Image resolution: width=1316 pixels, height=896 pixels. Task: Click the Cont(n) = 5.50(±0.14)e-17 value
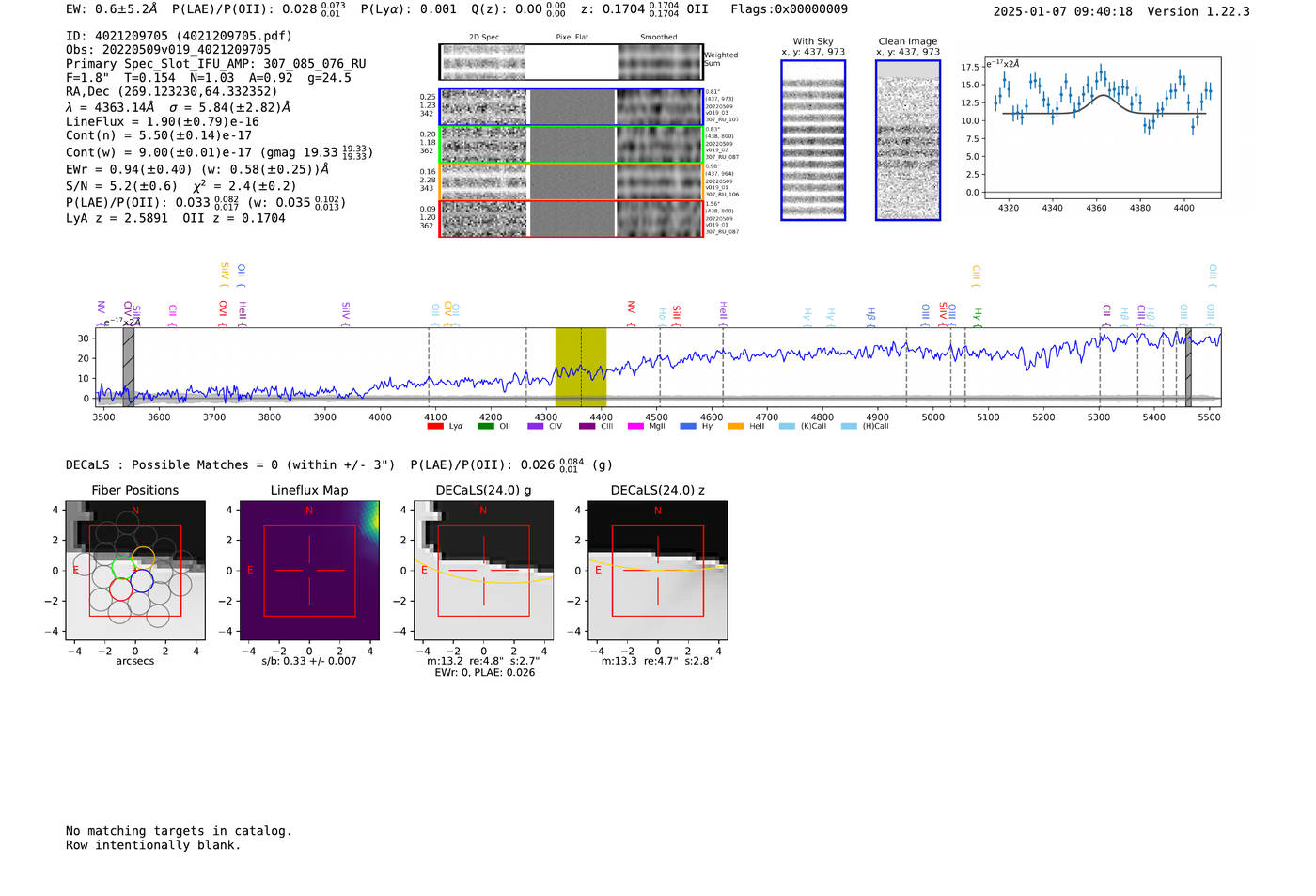click(159, 135)
